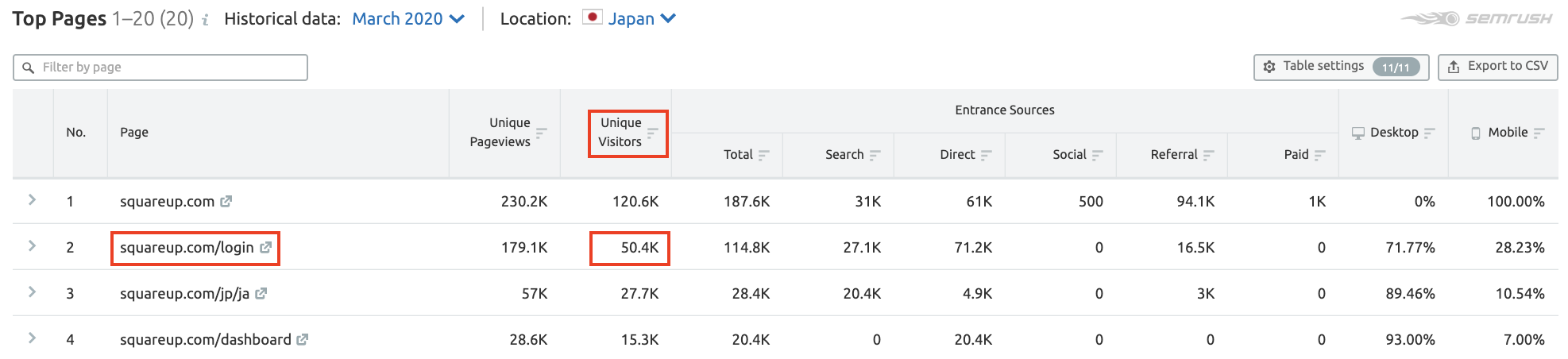1568x359 pixels.
Task: Select the 10.54% mobile value
Action: click(x=1520, y=294)
